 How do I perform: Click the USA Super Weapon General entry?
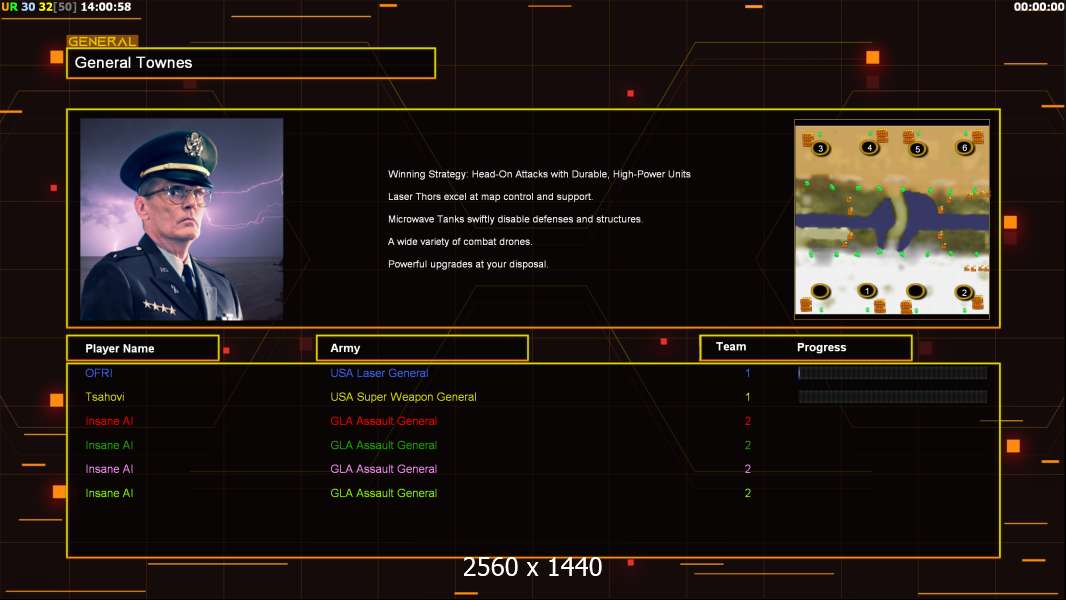[x=403, y=397]
